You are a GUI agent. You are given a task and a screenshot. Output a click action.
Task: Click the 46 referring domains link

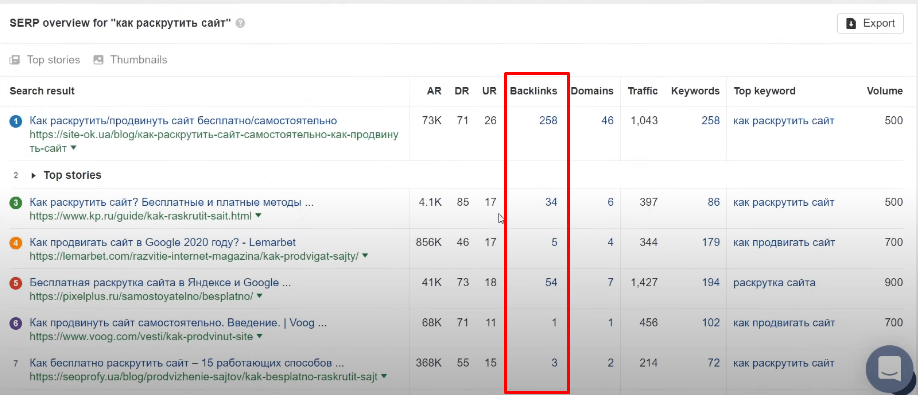607,121
